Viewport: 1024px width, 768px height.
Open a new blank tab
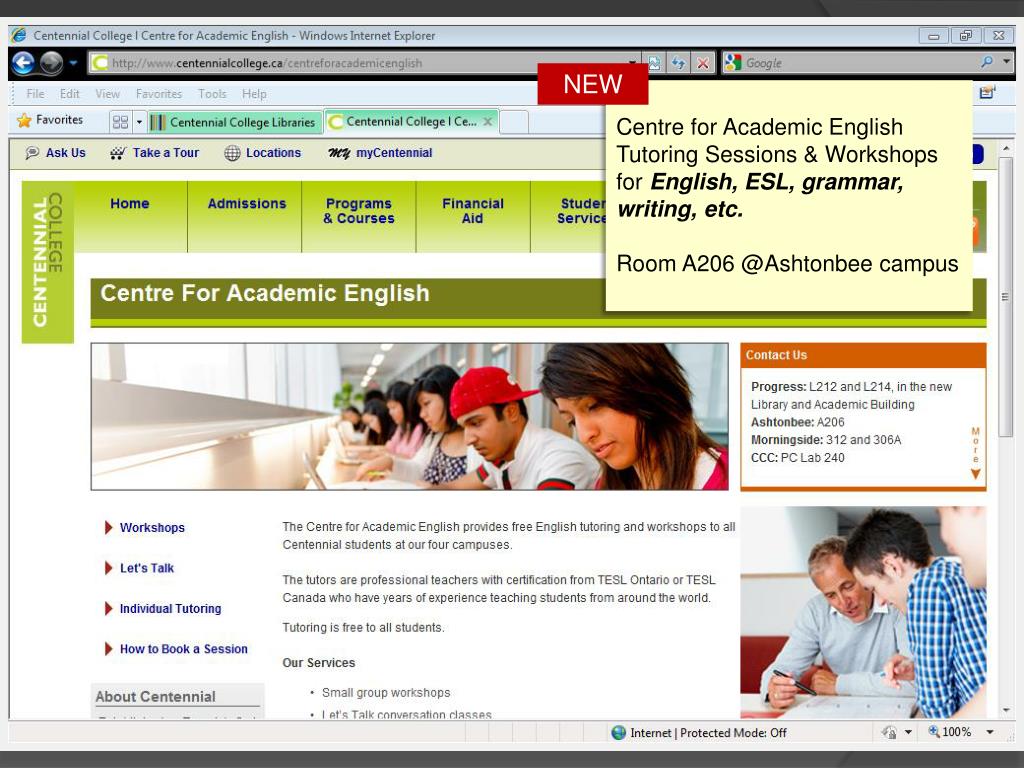514,122
